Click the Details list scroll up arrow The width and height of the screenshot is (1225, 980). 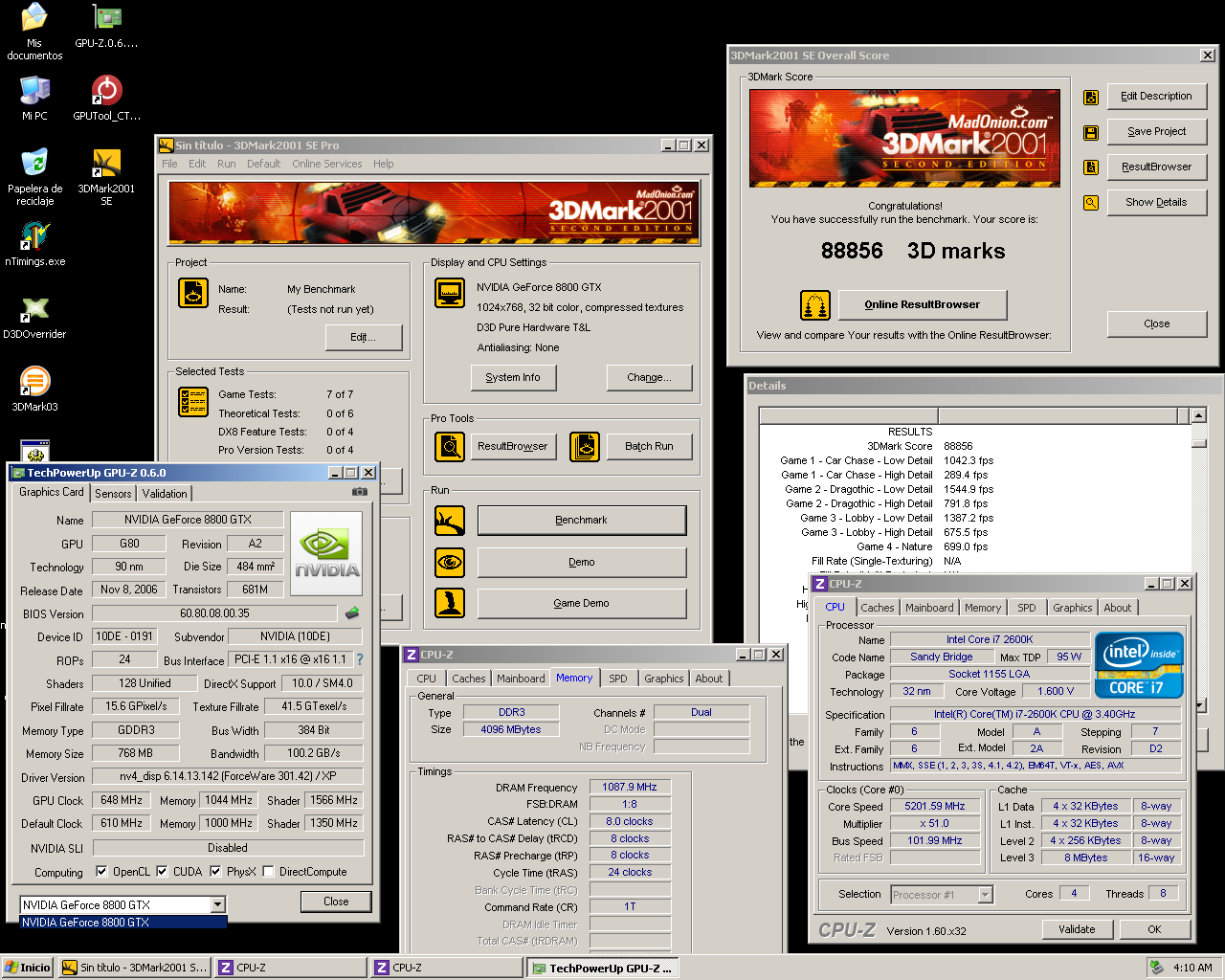pos(1198,415)
